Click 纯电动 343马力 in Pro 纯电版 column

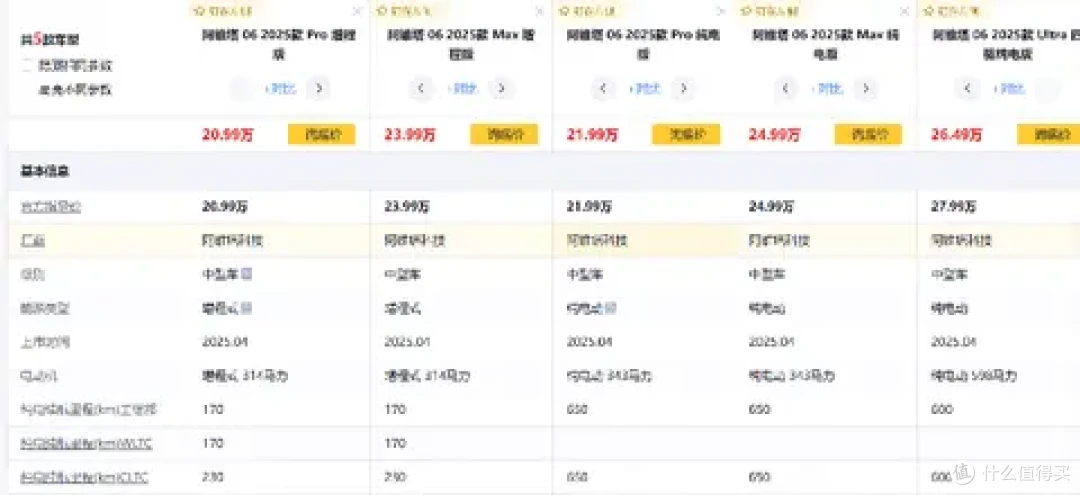(609, 376)
